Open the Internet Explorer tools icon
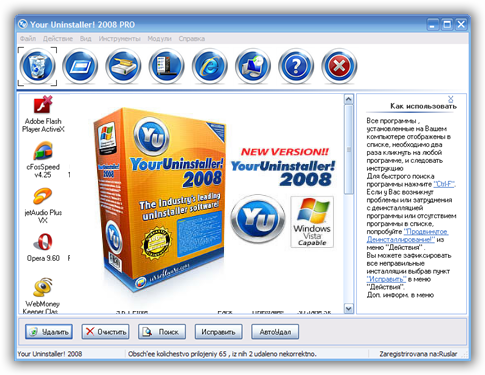This screenshot has width=485, height=375. coord(209,66)
